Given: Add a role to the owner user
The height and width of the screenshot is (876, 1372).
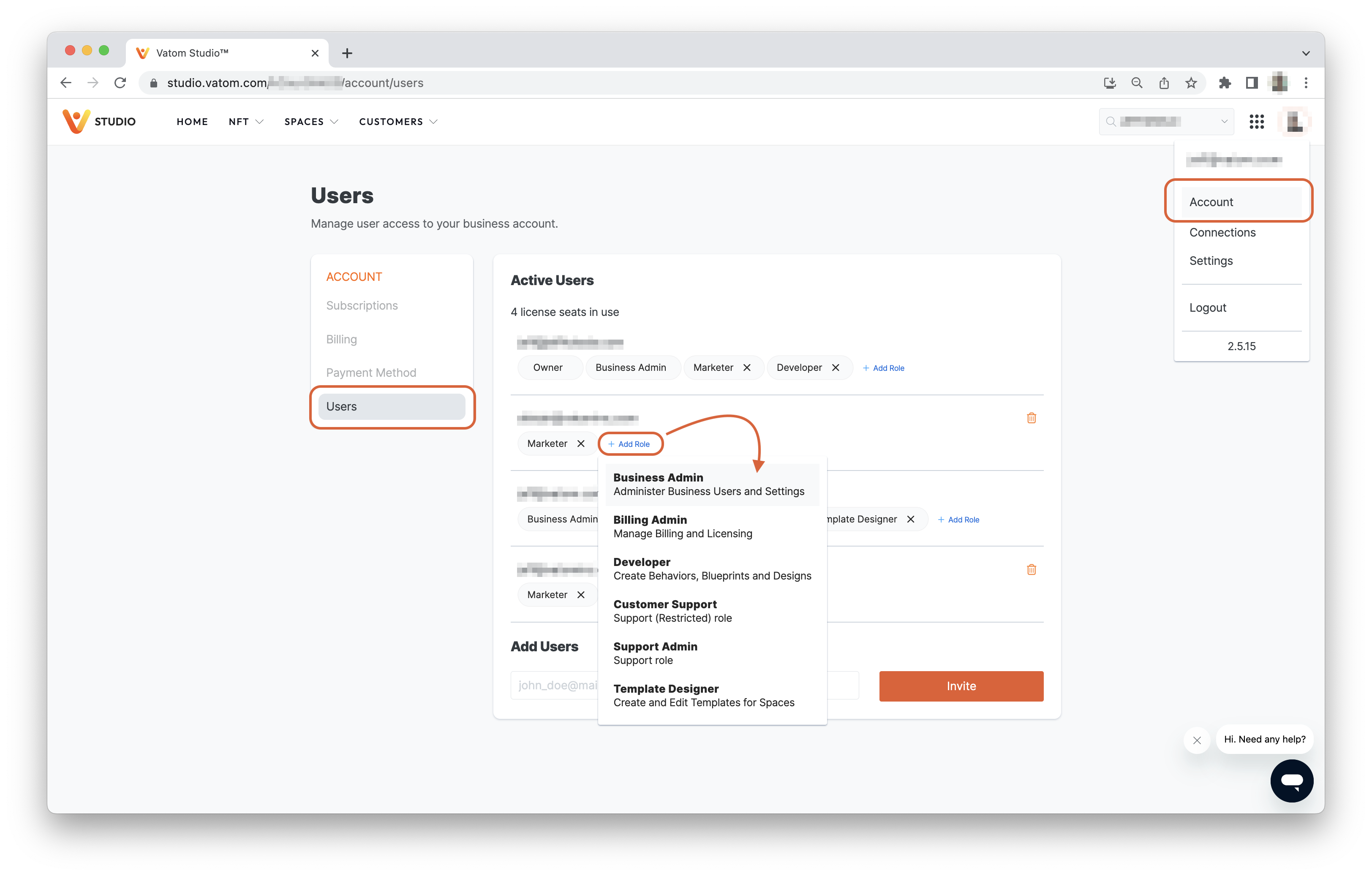Looking at the screenshot, I should (884, 368).
